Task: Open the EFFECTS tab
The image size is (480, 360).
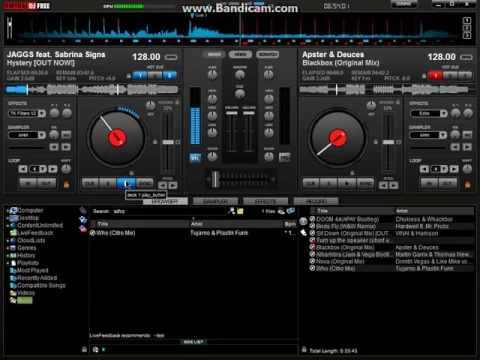Action: [x=266, y=201]
